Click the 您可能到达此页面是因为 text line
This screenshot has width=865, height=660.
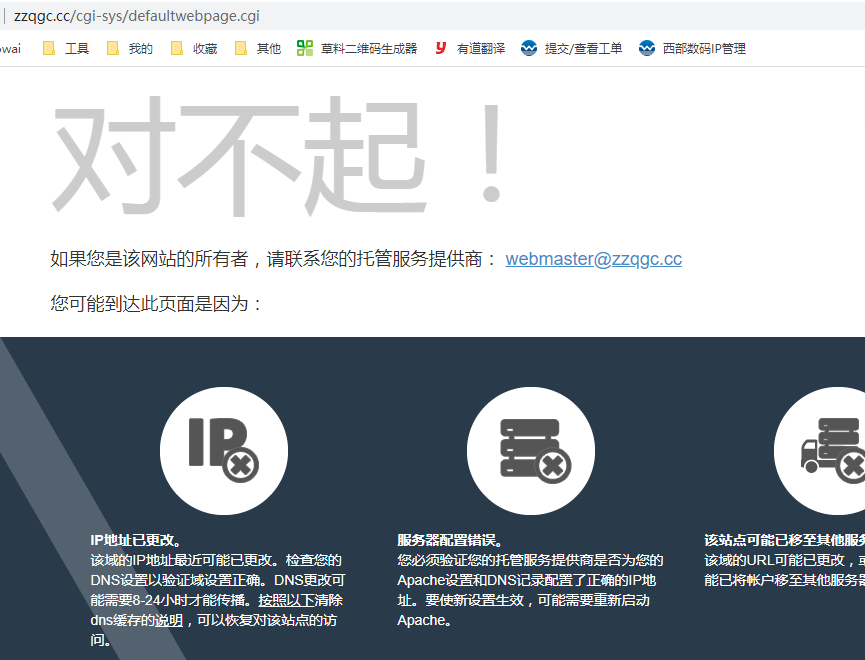pos(157,303)
